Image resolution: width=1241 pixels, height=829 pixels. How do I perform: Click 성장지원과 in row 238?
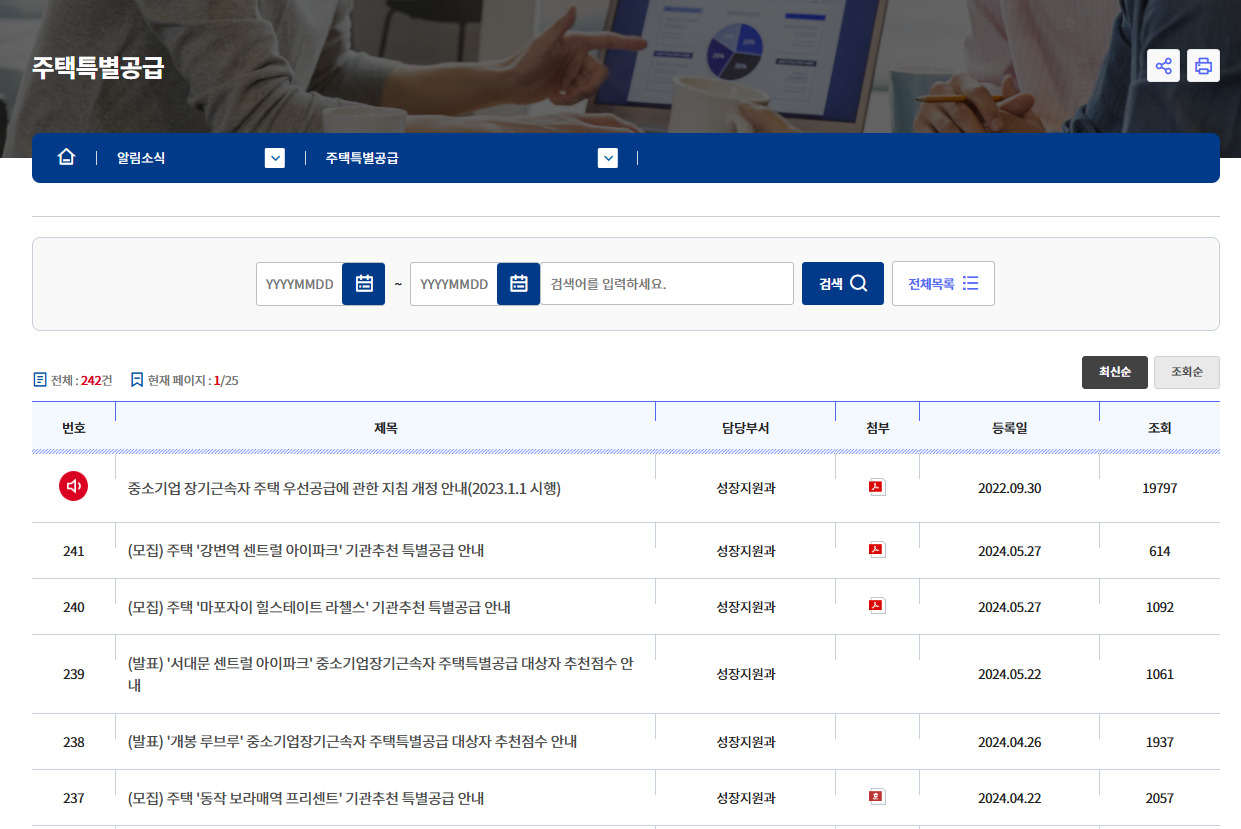(745, 742)
